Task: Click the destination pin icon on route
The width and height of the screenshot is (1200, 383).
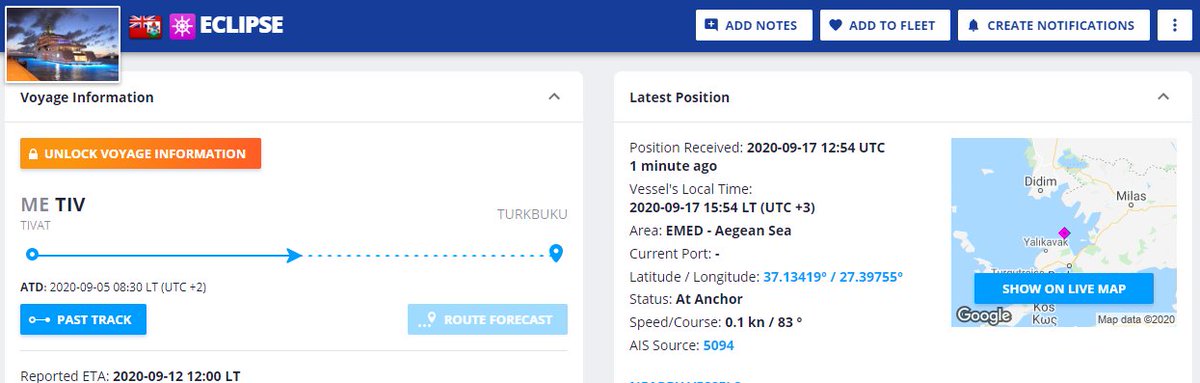Action: (x=557, y=253)
